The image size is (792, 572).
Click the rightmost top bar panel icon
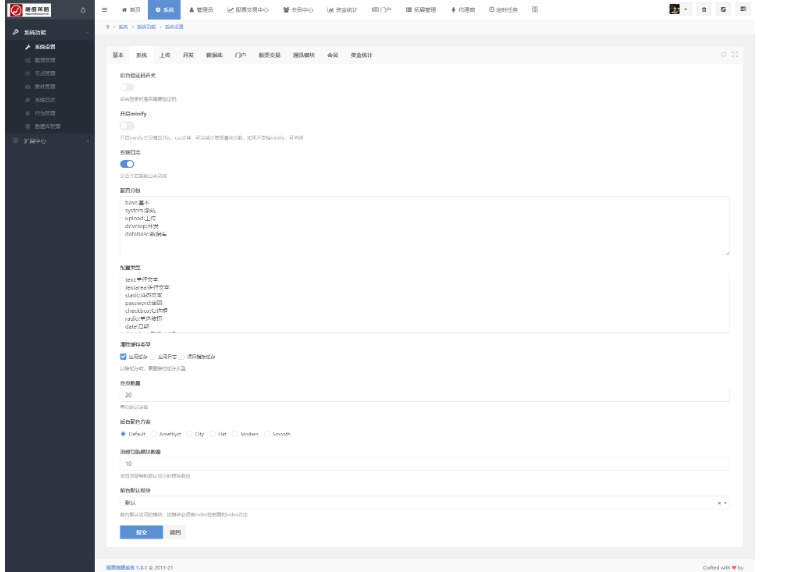point(743,9)
